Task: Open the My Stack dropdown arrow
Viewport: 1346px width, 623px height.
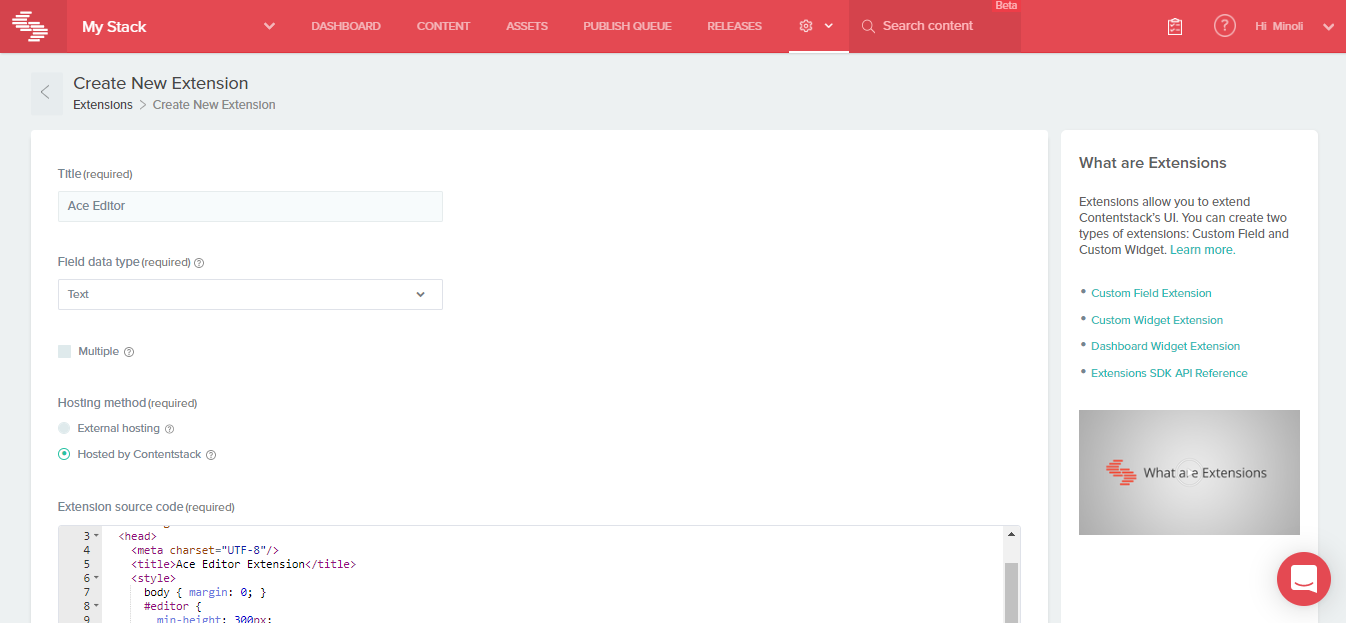Action: [269, 26]
